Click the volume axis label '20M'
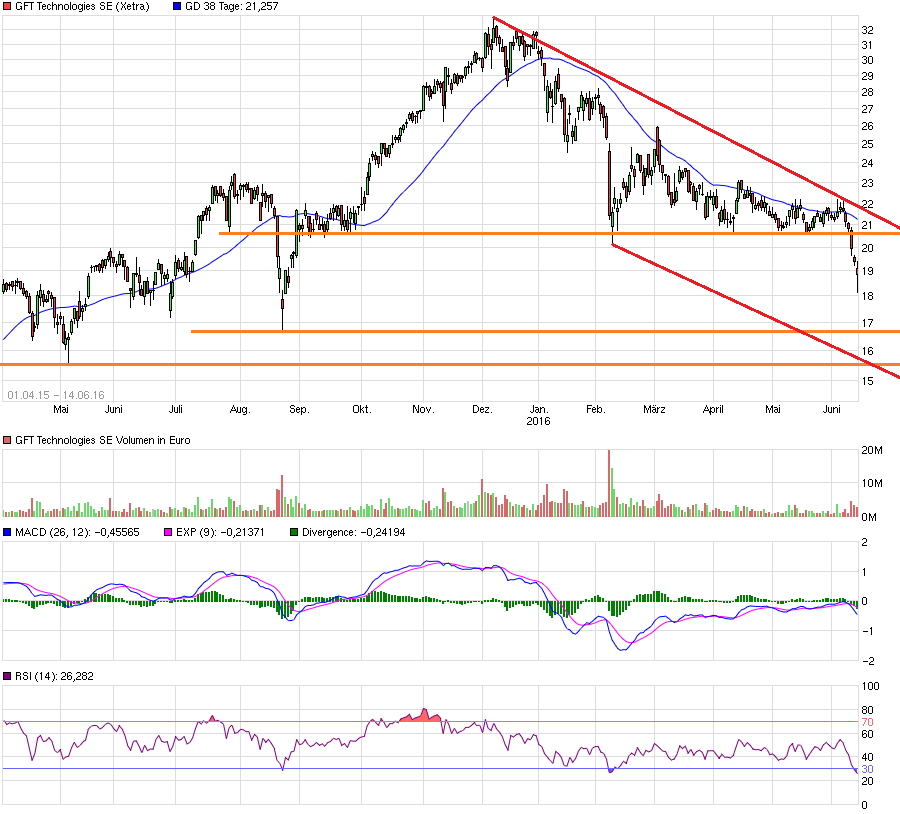This screenshot has height=814, width=900. 872,450
